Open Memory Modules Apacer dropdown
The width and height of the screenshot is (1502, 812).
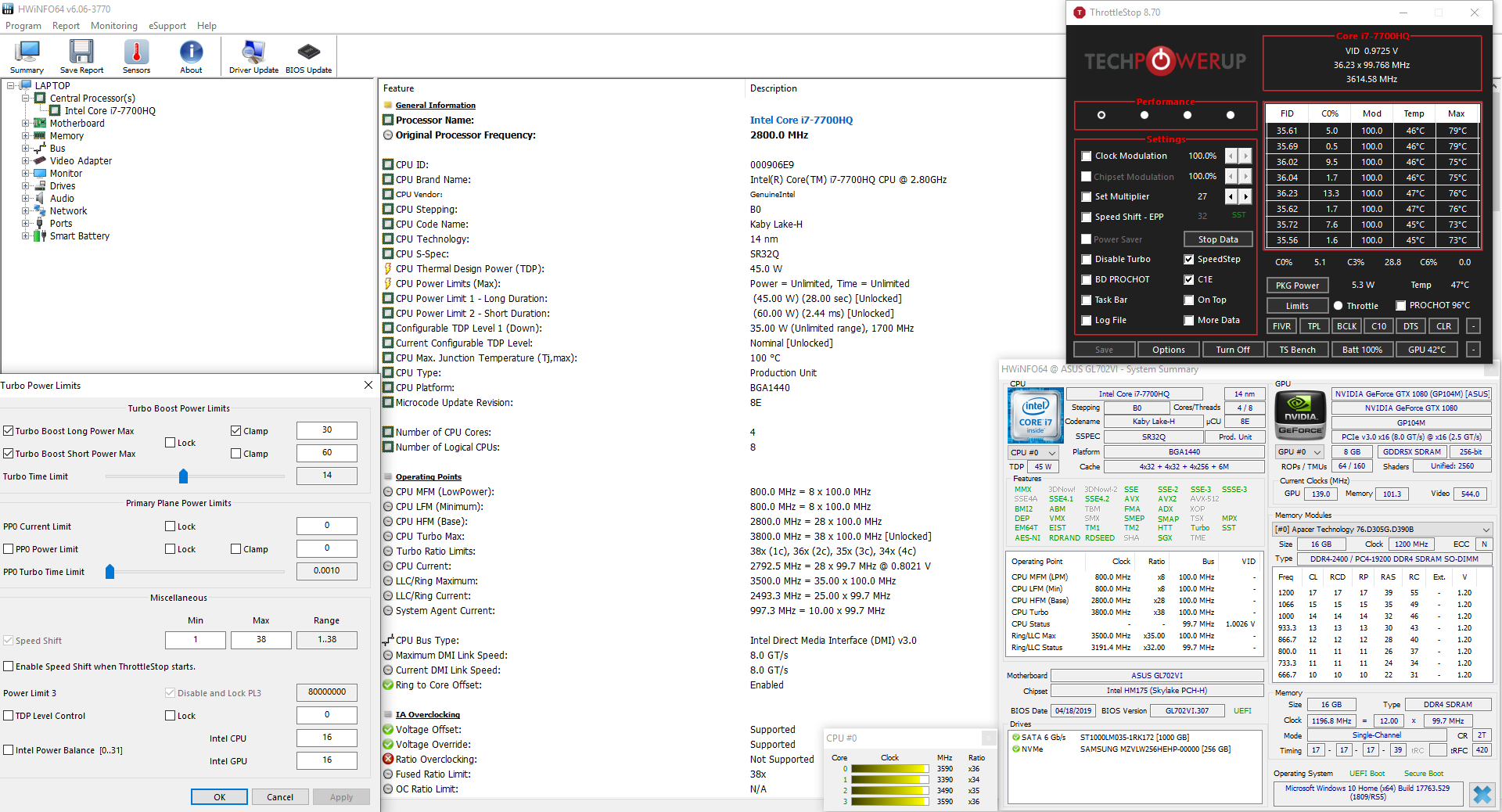1383,530
